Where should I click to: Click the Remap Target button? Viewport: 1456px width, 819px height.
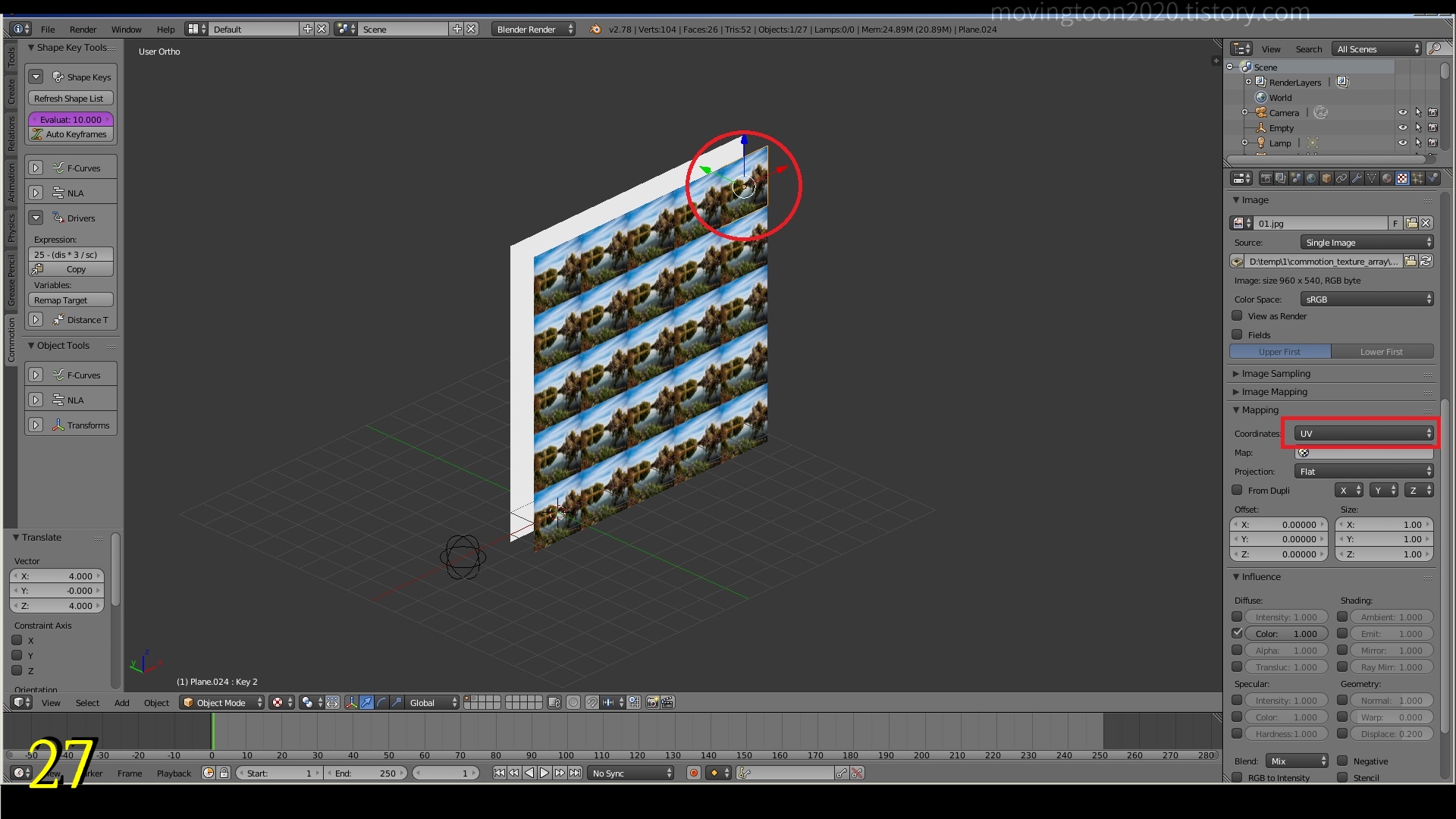pos(71,300)
